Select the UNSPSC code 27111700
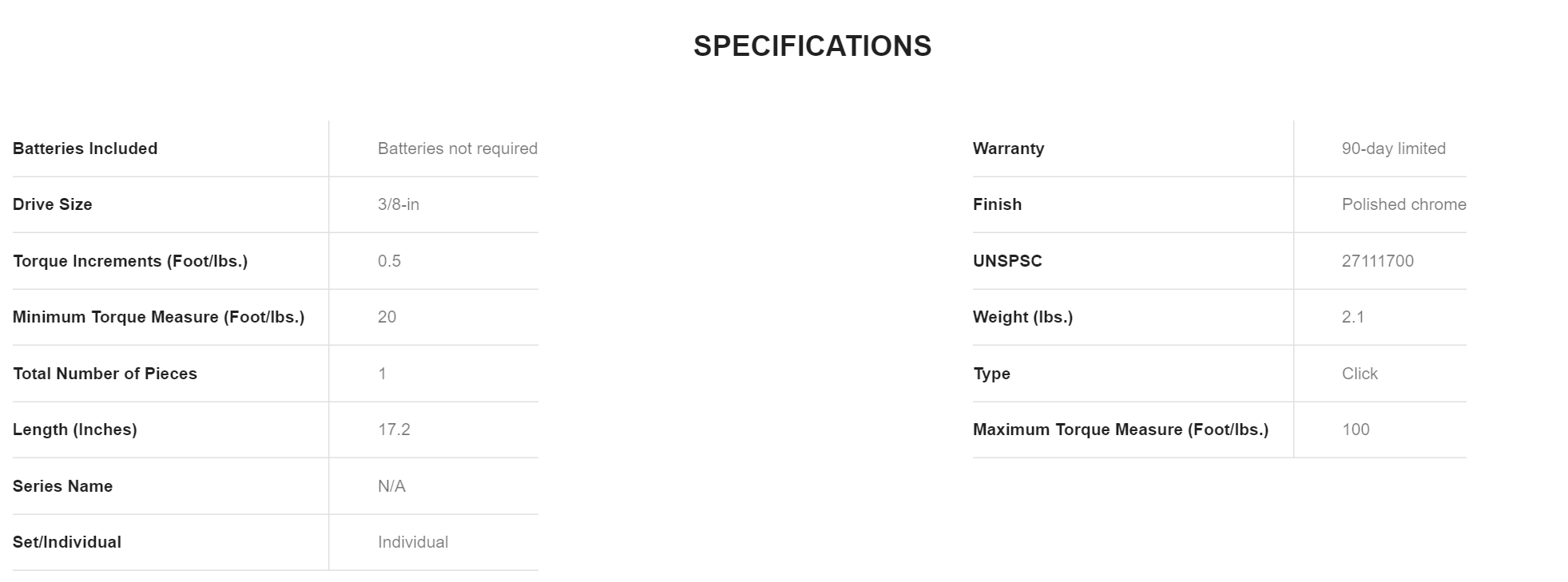This screenshot has height=582, width=1568. tap(1377, 261)
